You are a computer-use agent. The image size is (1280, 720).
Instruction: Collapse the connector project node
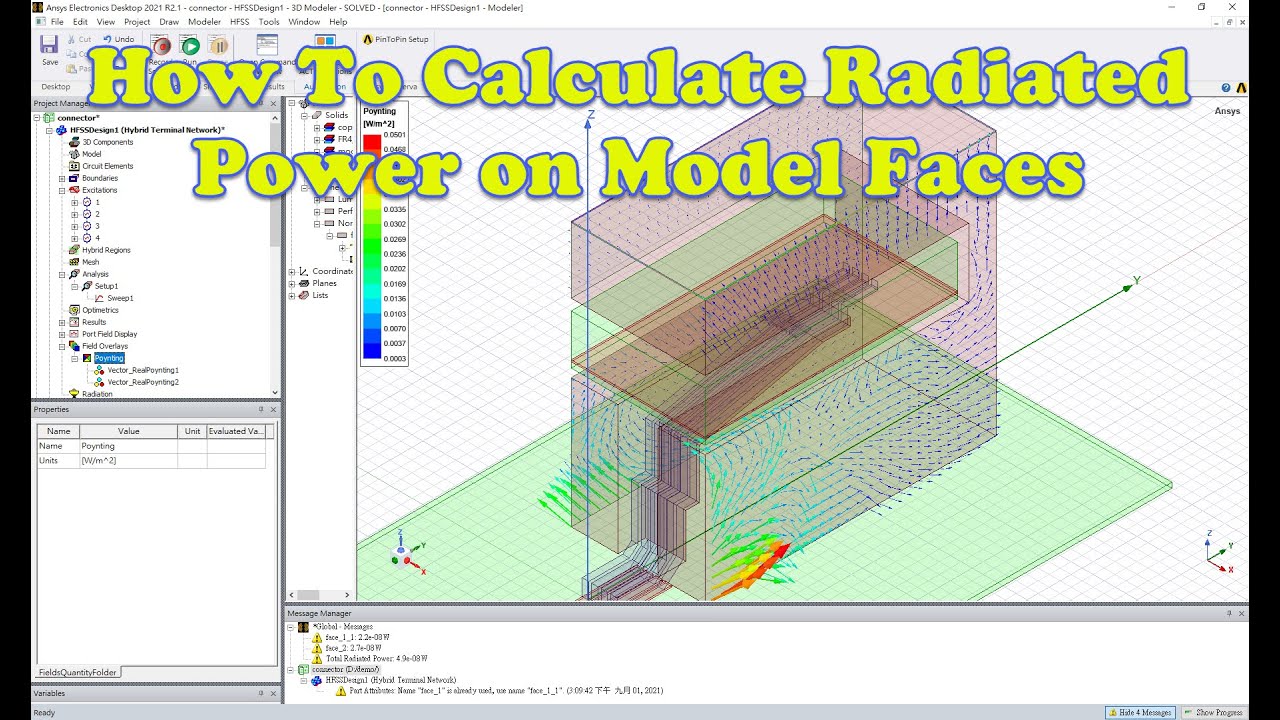[x=38, y=118]
